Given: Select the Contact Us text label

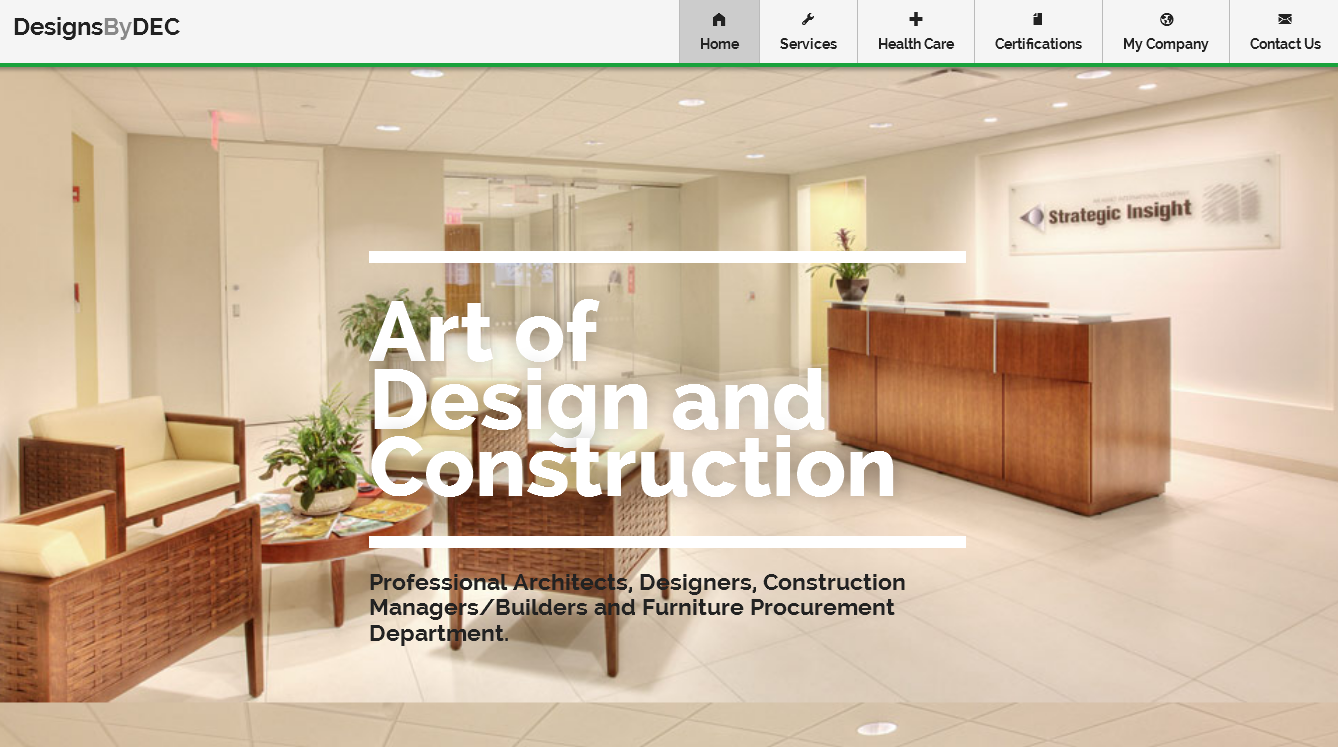Looking at the screenshot, I should [x=1285, y=44].
